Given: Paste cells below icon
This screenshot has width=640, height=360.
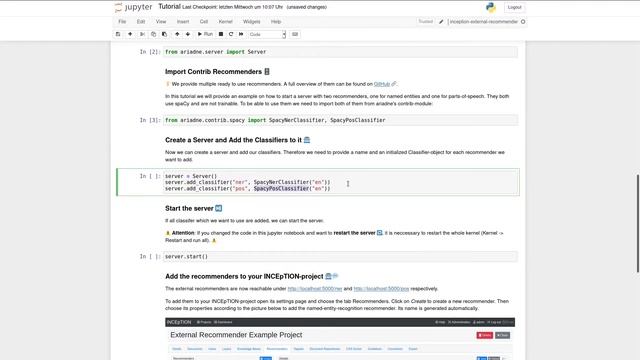Looking at the screenshot, I should (x=164, y=34).
